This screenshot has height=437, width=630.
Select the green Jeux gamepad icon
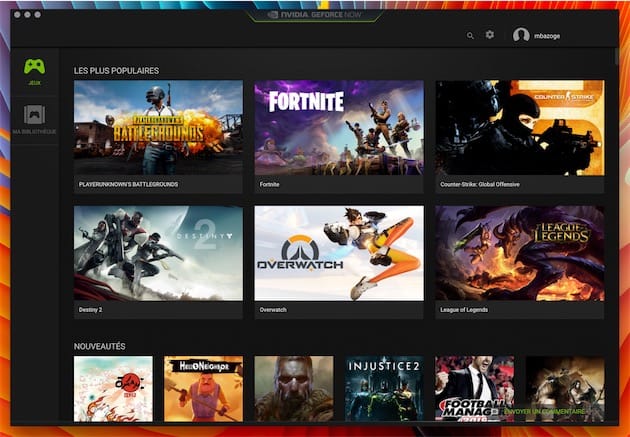click(x=35, y=67)
